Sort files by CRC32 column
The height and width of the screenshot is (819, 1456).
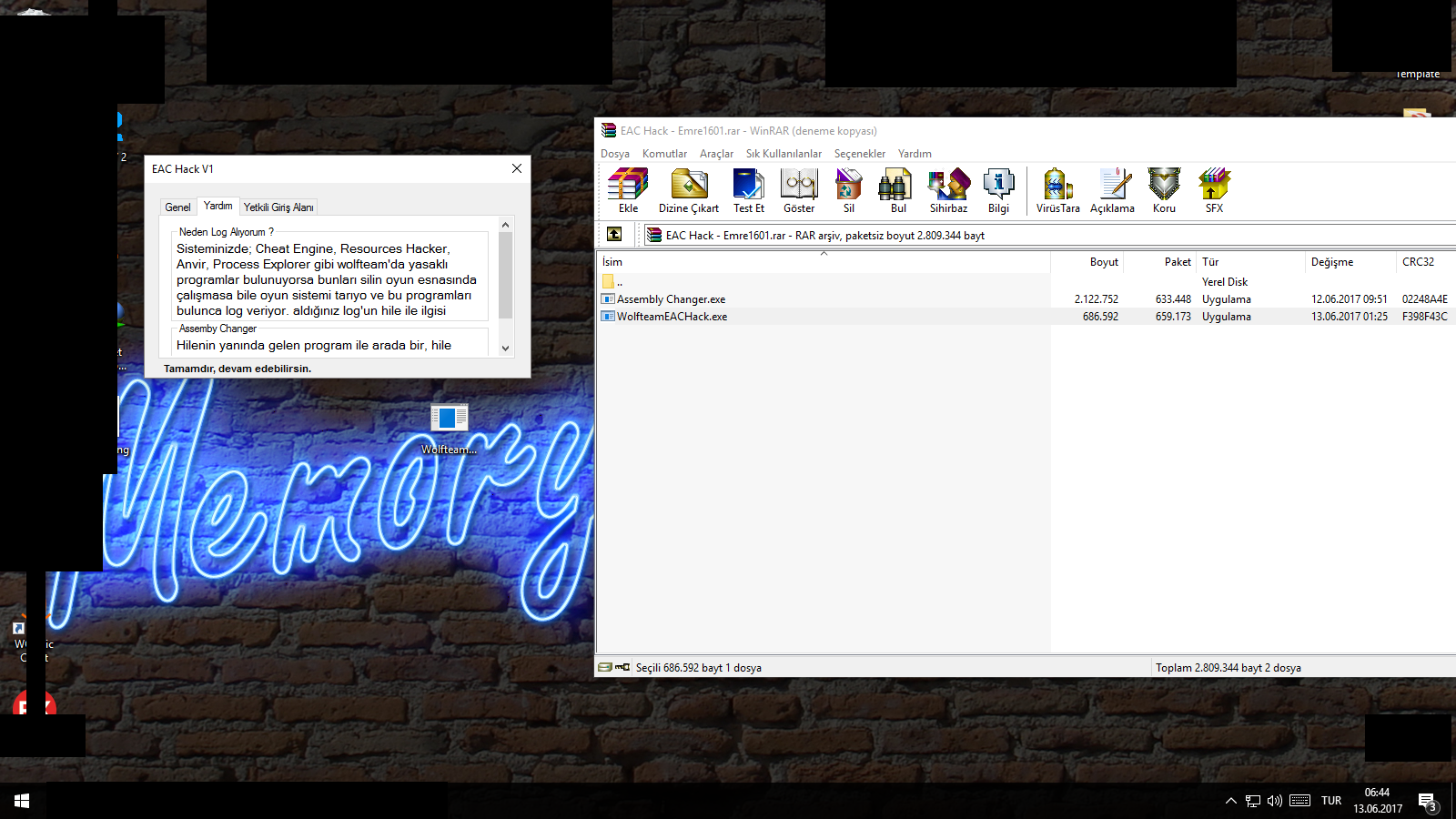(x=1426, y=262)
